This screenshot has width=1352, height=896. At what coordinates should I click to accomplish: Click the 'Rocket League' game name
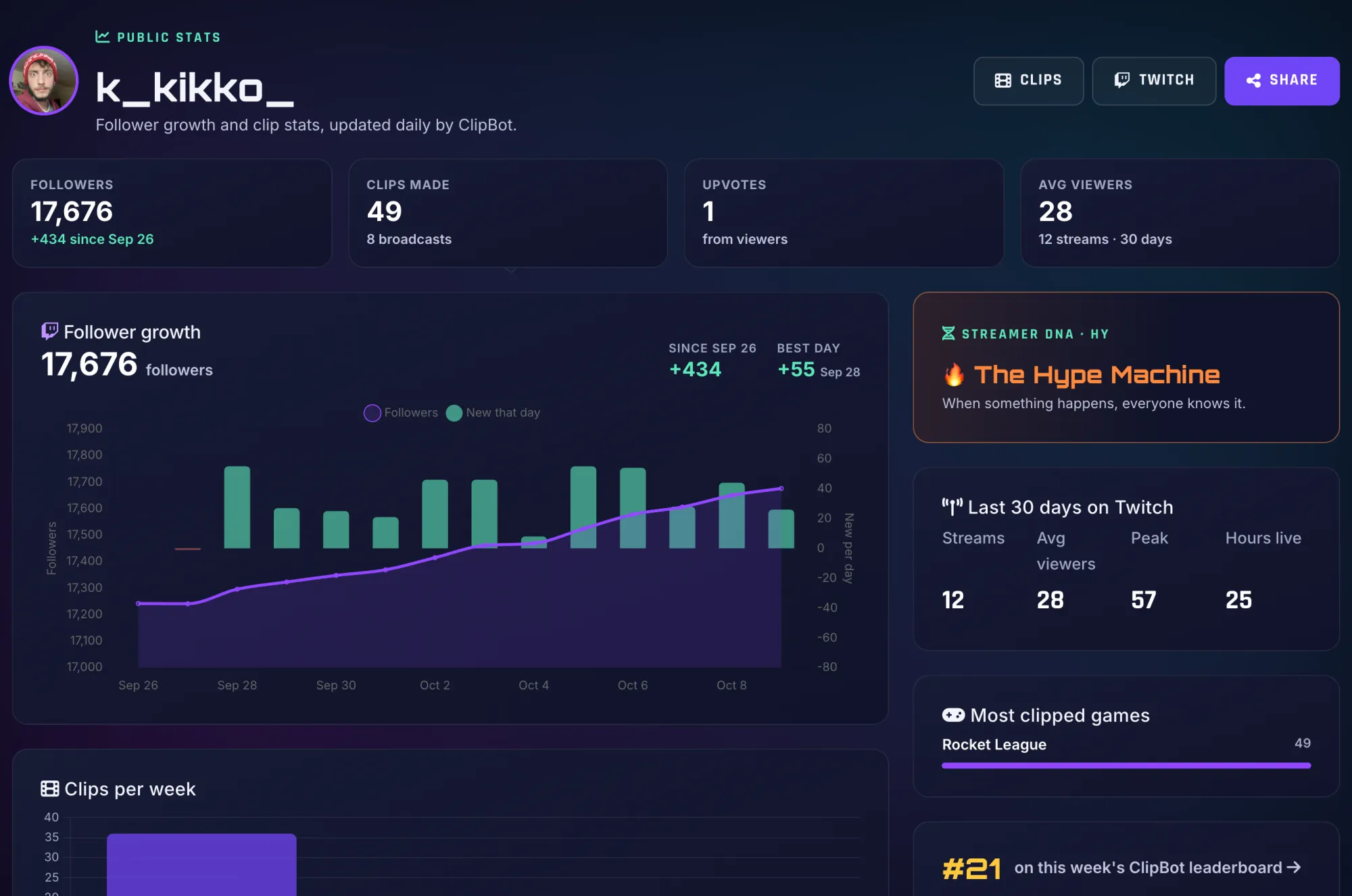point(994,745)
